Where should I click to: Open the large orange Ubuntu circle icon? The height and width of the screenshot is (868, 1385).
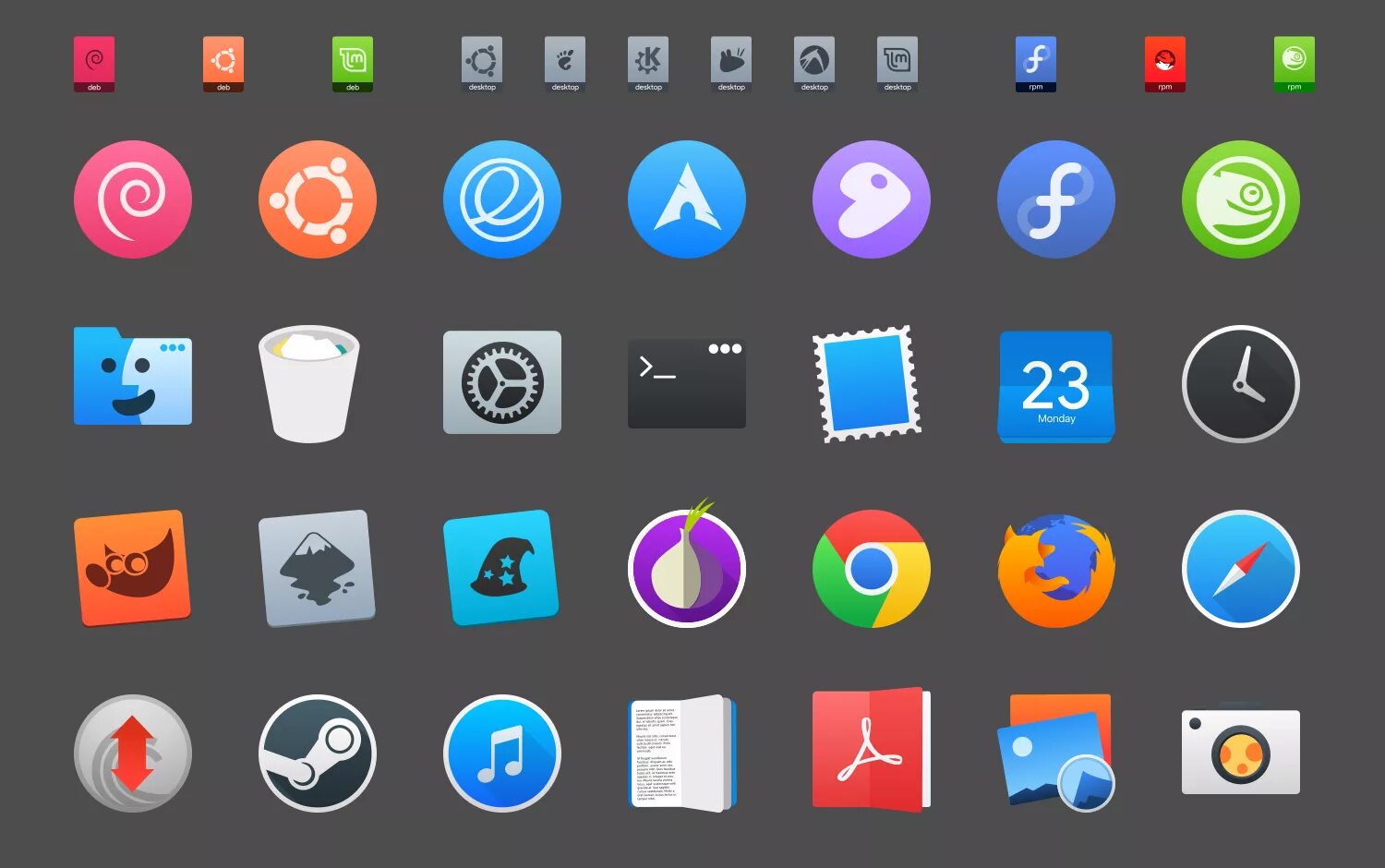tap(318, 199)
